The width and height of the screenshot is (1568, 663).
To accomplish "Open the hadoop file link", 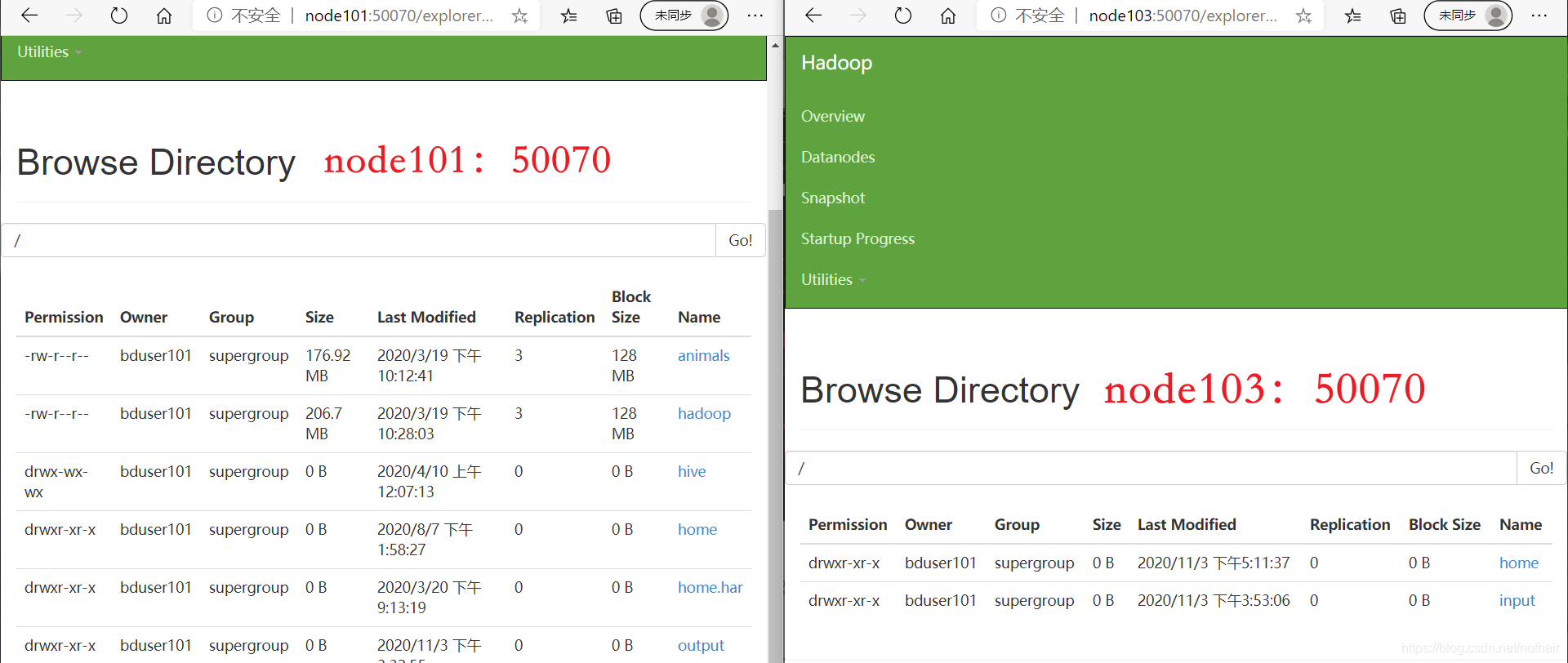I will pos(704,413).
